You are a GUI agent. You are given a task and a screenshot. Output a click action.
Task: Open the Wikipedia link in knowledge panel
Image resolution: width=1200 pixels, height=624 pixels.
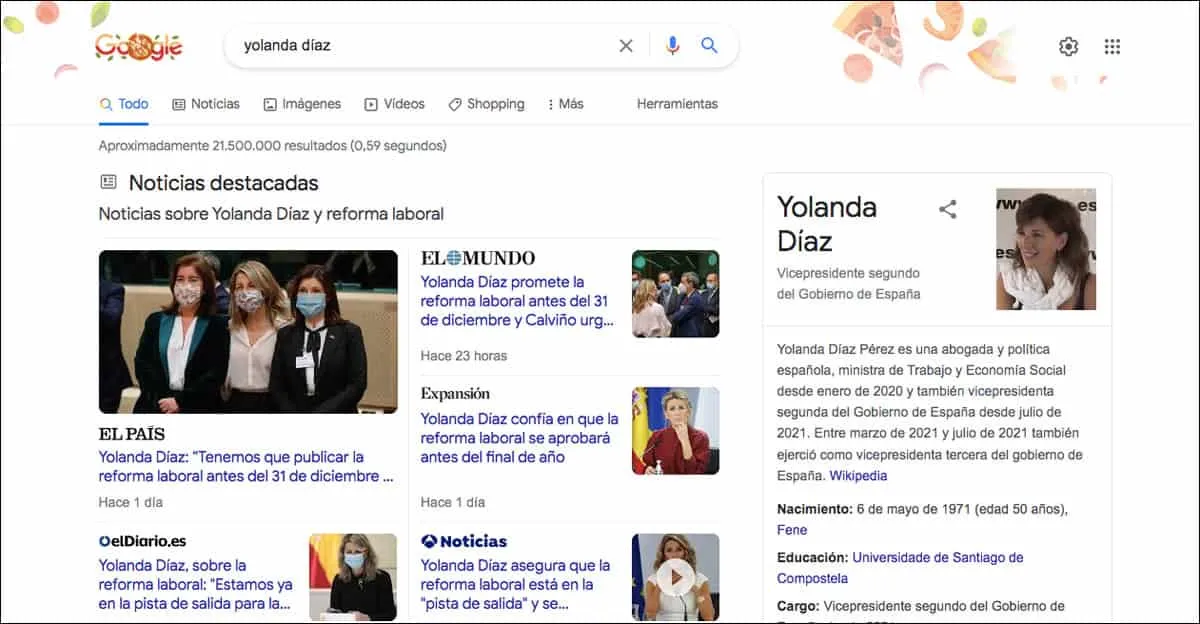[x=858, y=476]
